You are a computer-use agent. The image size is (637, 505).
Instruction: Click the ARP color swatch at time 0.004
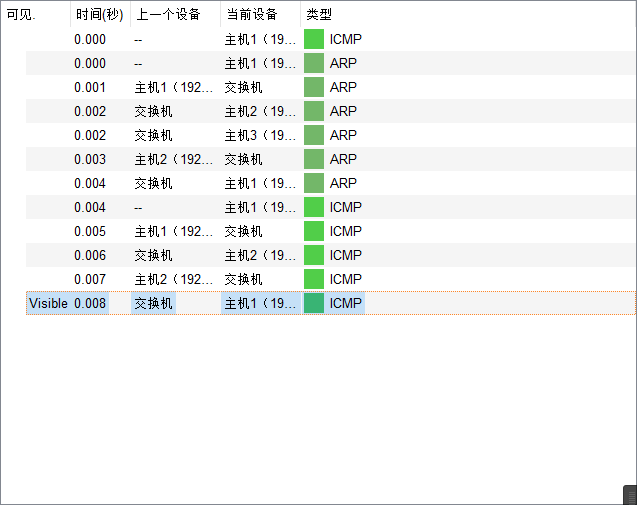(x=314, y=183)
